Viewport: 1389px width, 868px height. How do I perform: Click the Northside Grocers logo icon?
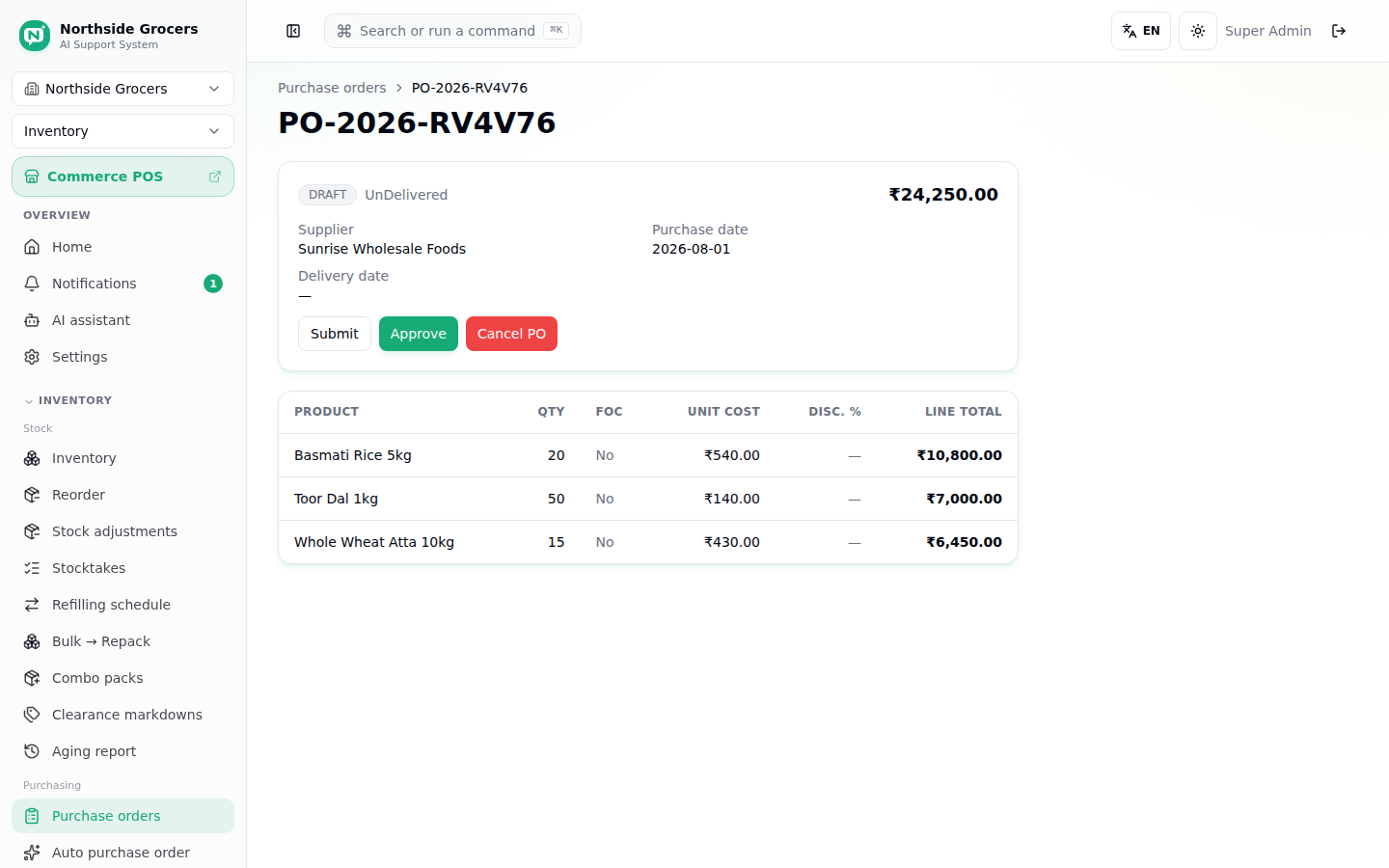click(35, 36)
